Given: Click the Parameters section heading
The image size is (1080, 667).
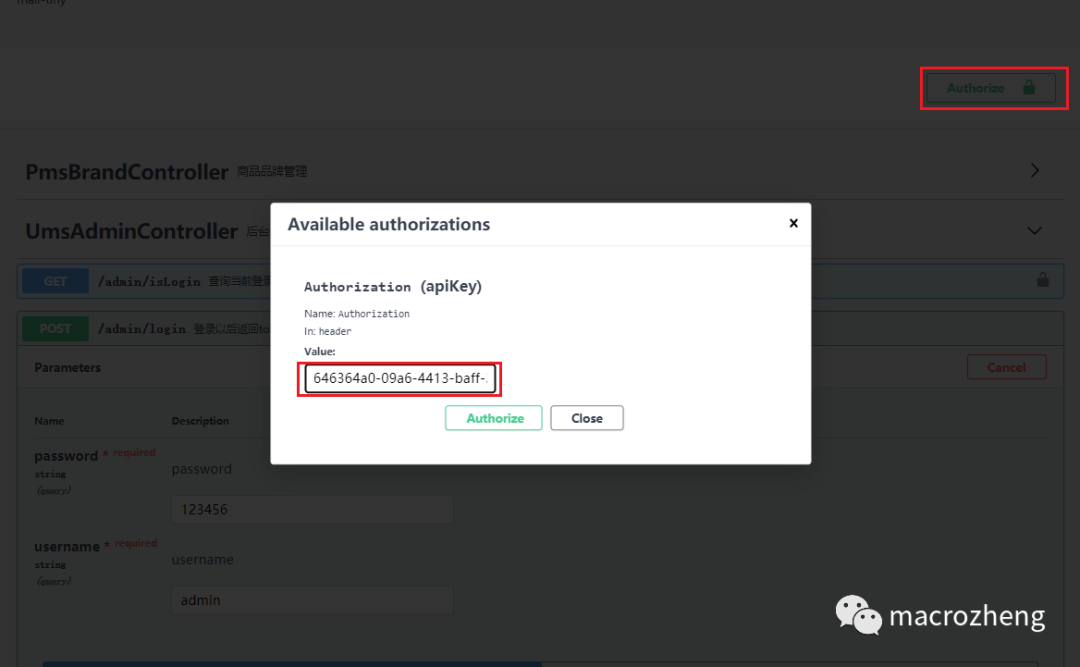Looking at the screenshot, I should click(x=67, y=367).
